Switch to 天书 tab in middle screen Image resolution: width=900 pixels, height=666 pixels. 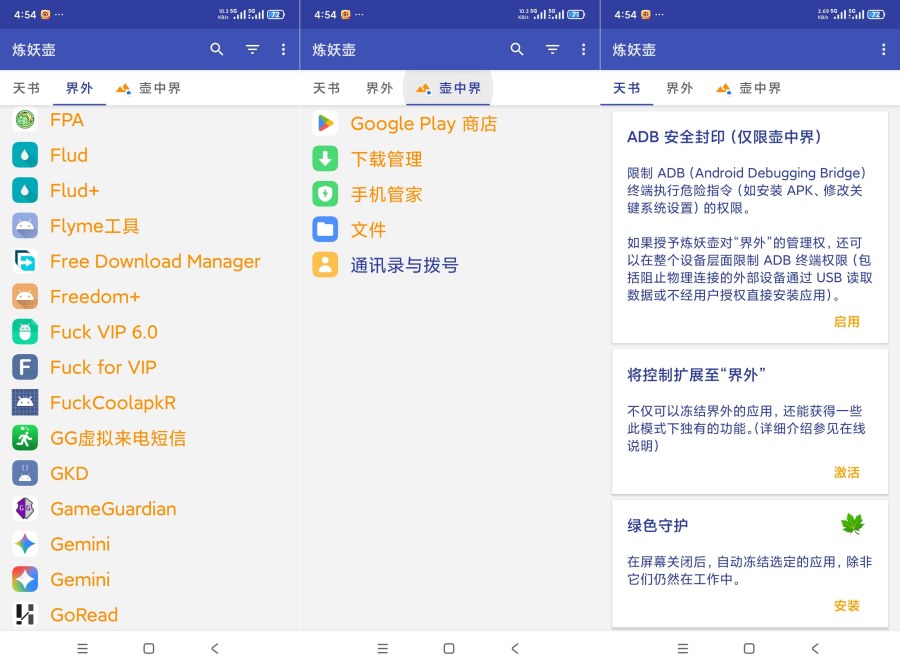click(327, 88)
